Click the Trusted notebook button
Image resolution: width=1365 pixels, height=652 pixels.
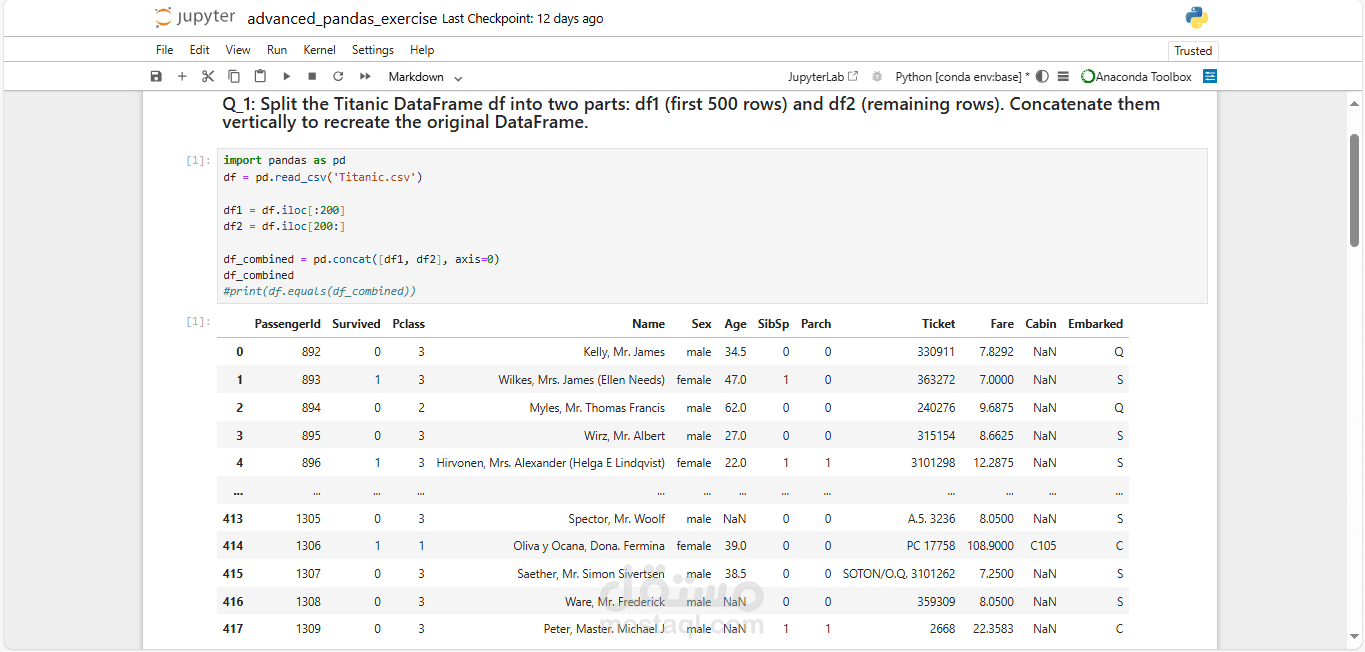pyautogui.click(x=1192, y=51)
